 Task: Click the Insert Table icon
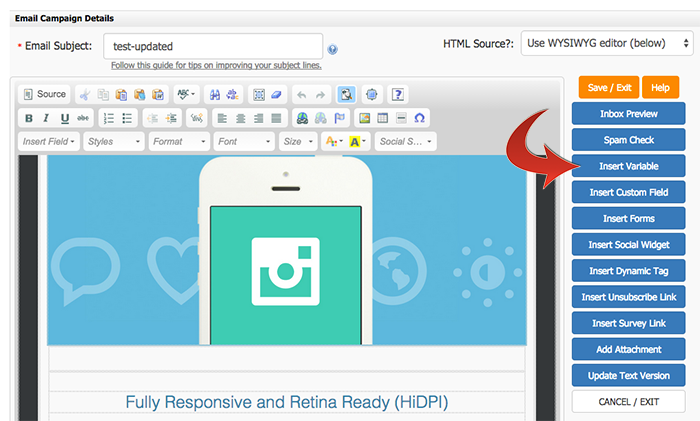click(383, 118)
